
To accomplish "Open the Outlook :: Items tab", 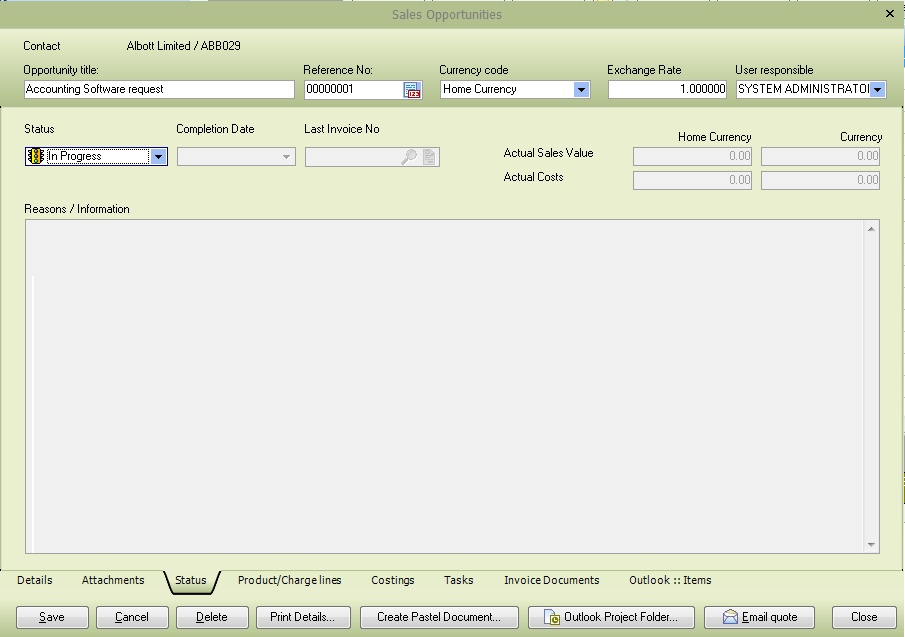I will (670, 580).
